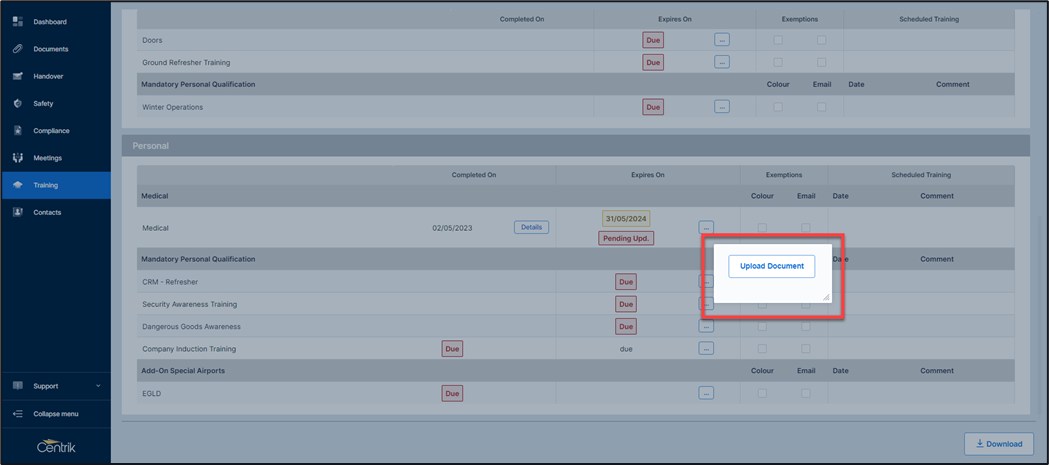This screenshot has width=1049, height=465.
Task: Select the Training menu item
Action: click(x=45, y=185)
